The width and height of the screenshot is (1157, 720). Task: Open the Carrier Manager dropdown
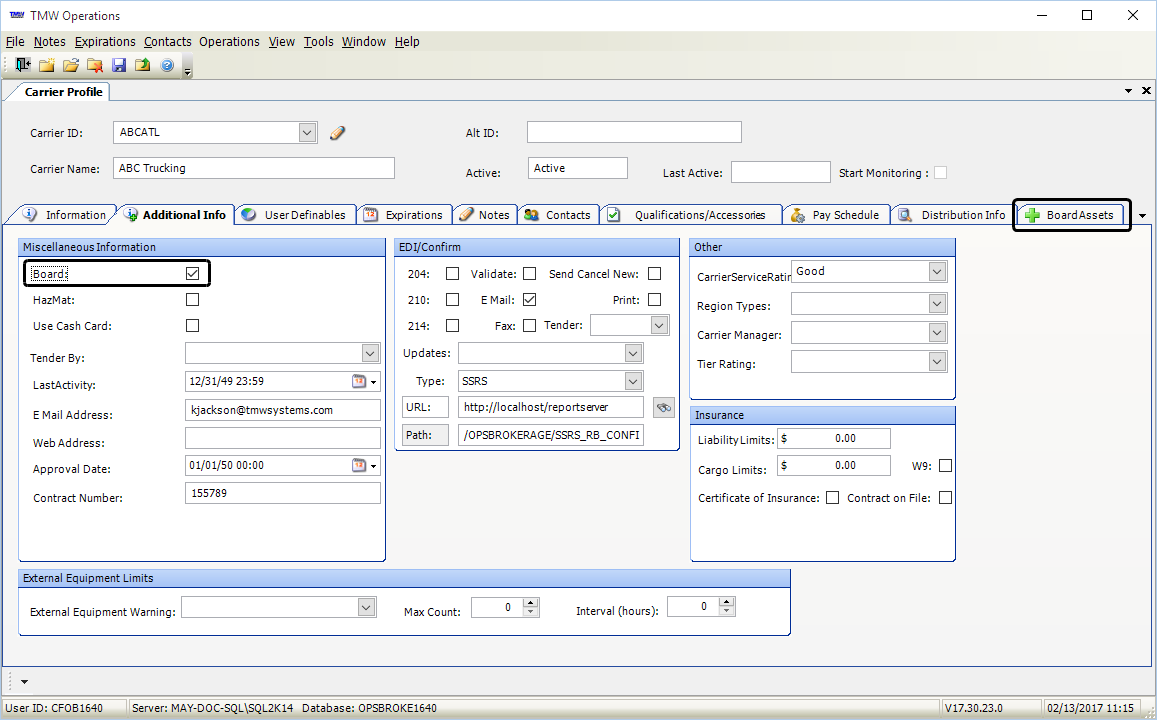[936, 332]
